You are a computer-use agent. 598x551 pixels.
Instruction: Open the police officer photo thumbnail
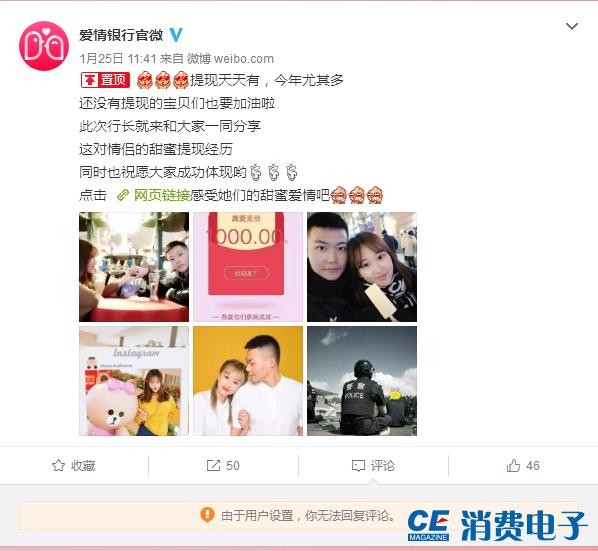pyautogui.click(x=362, y=381)
